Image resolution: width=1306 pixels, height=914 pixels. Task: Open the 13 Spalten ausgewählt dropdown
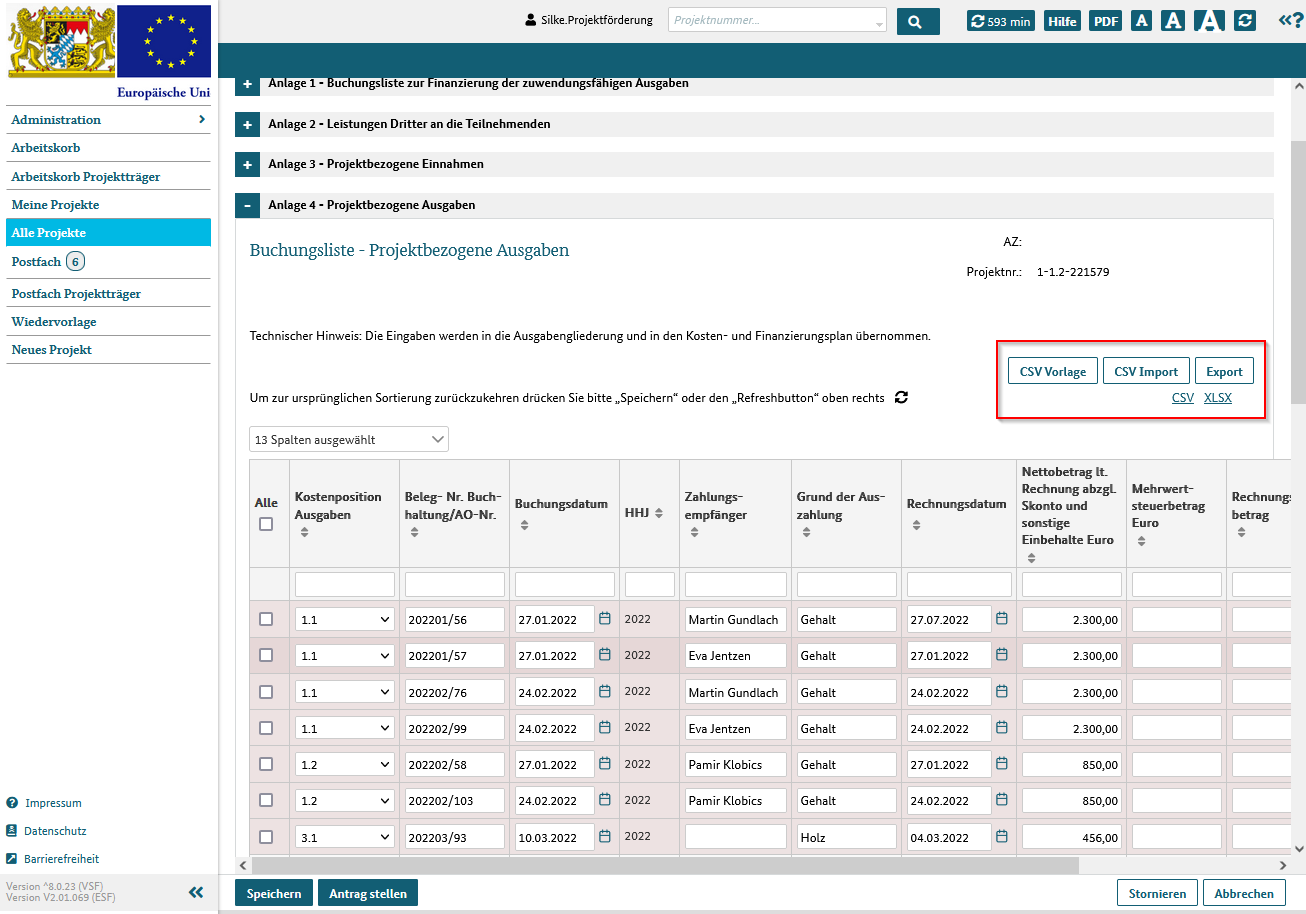[349, 439]
